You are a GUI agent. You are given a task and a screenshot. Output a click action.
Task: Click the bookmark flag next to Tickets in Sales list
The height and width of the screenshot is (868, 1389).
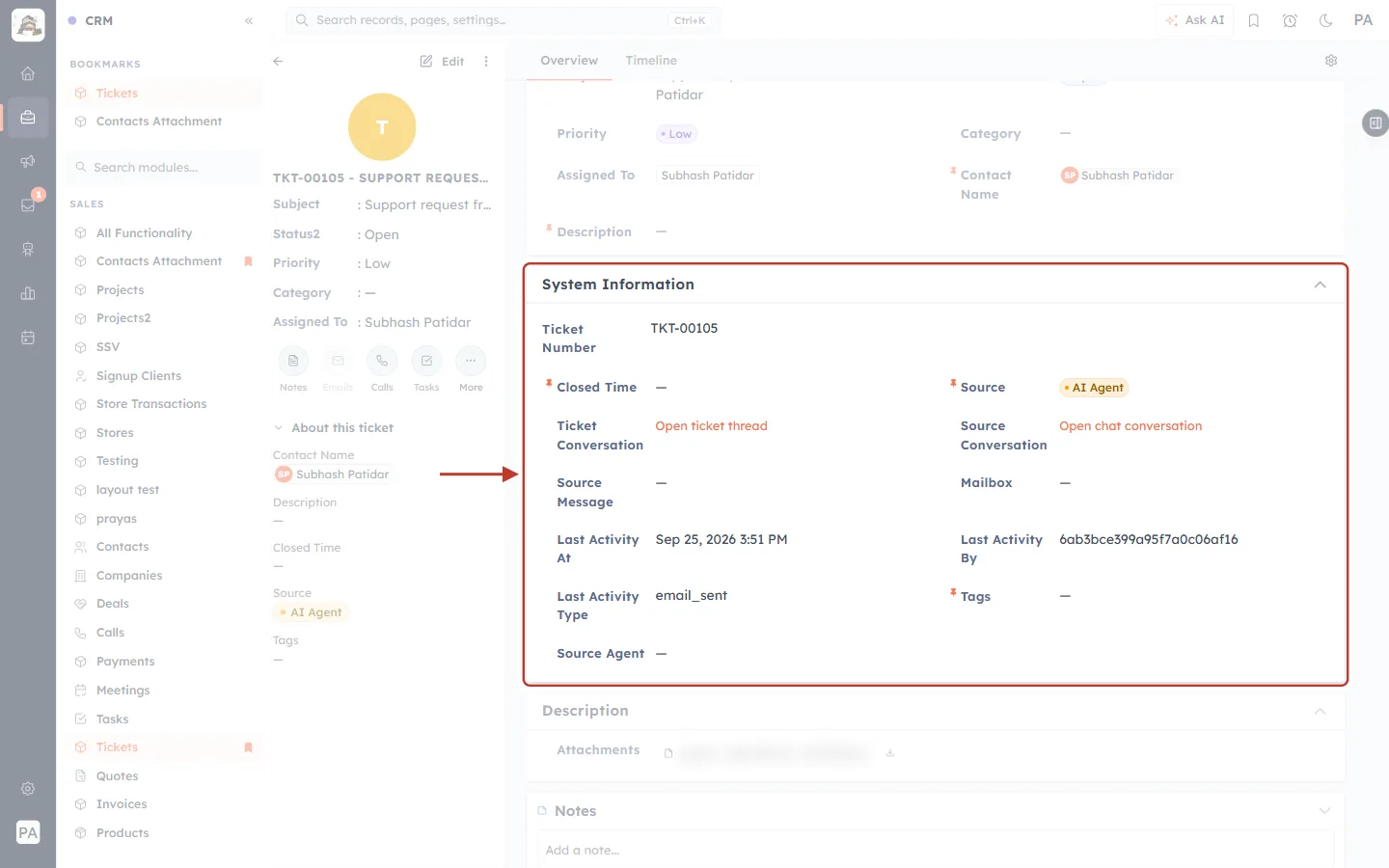point(249,747)
